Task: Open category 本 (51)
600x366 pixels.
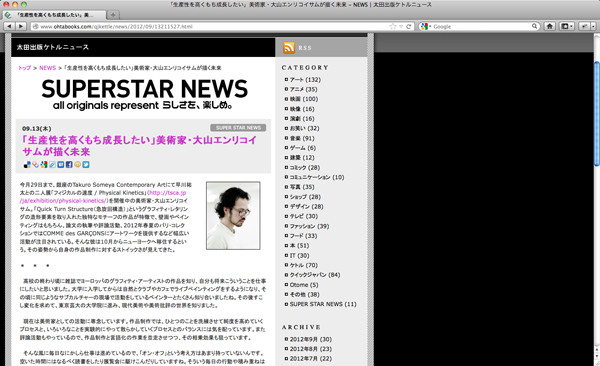Action: point(299,245)
